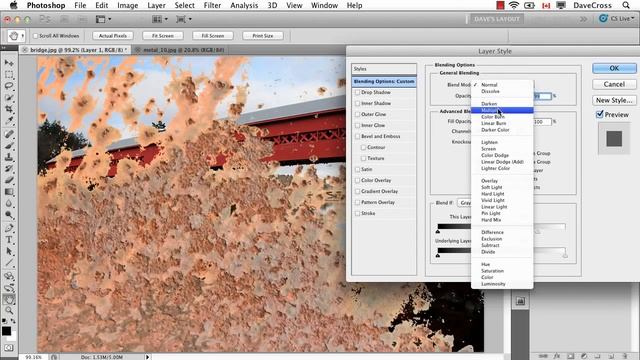Click This Layer black point slider
Image resolution: width=640 pixels, height=360 pixels.
click(438, 231)
